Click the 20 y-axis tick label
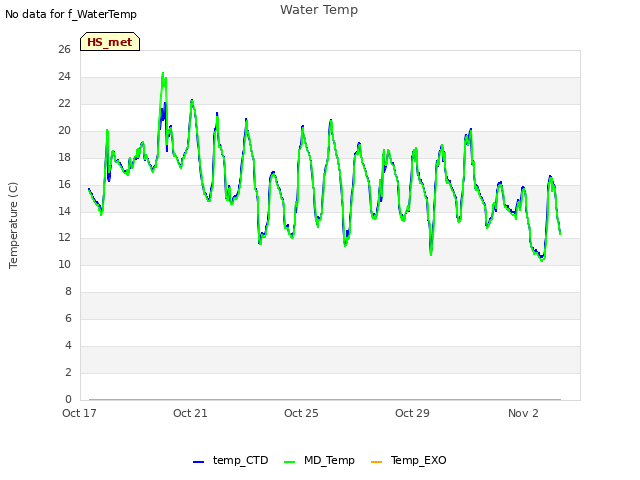 point(64,130)
